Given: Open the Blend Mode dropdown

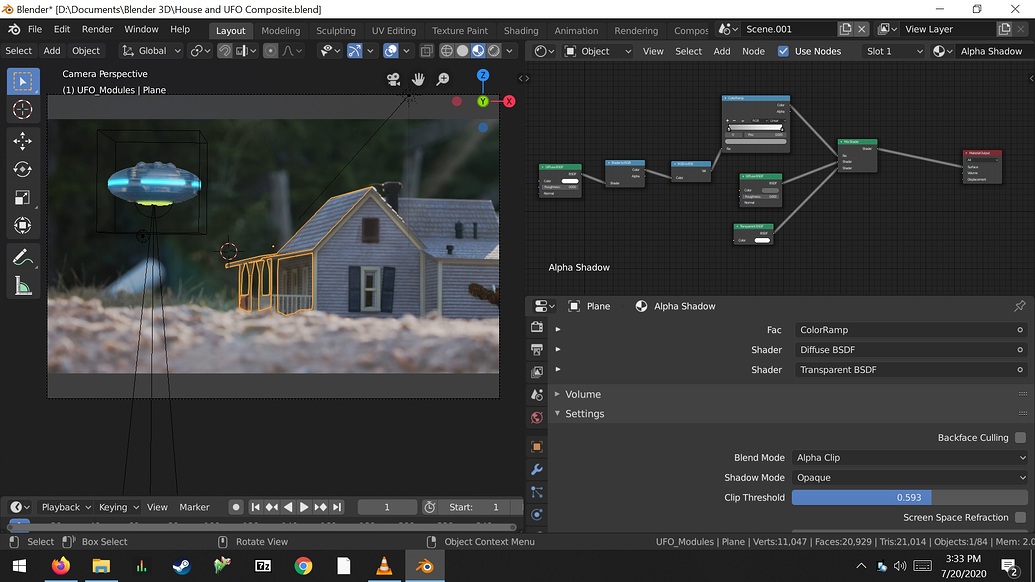Looking at the screenshot, I should (x=910, y=457).
